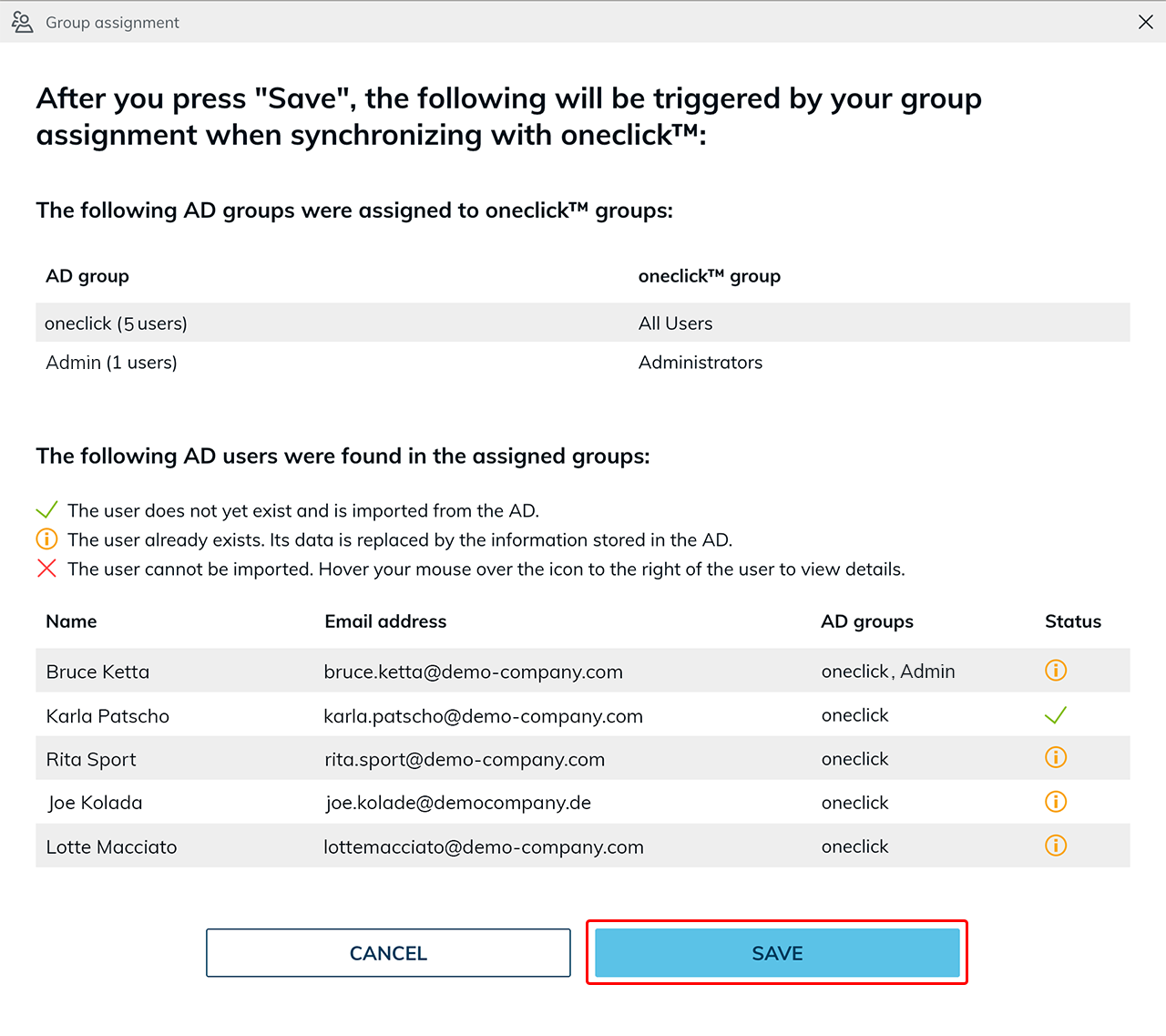Click Lotte Macciato's info status icon
Screen dimensions: 1166x1036
tap(1056, 846)
